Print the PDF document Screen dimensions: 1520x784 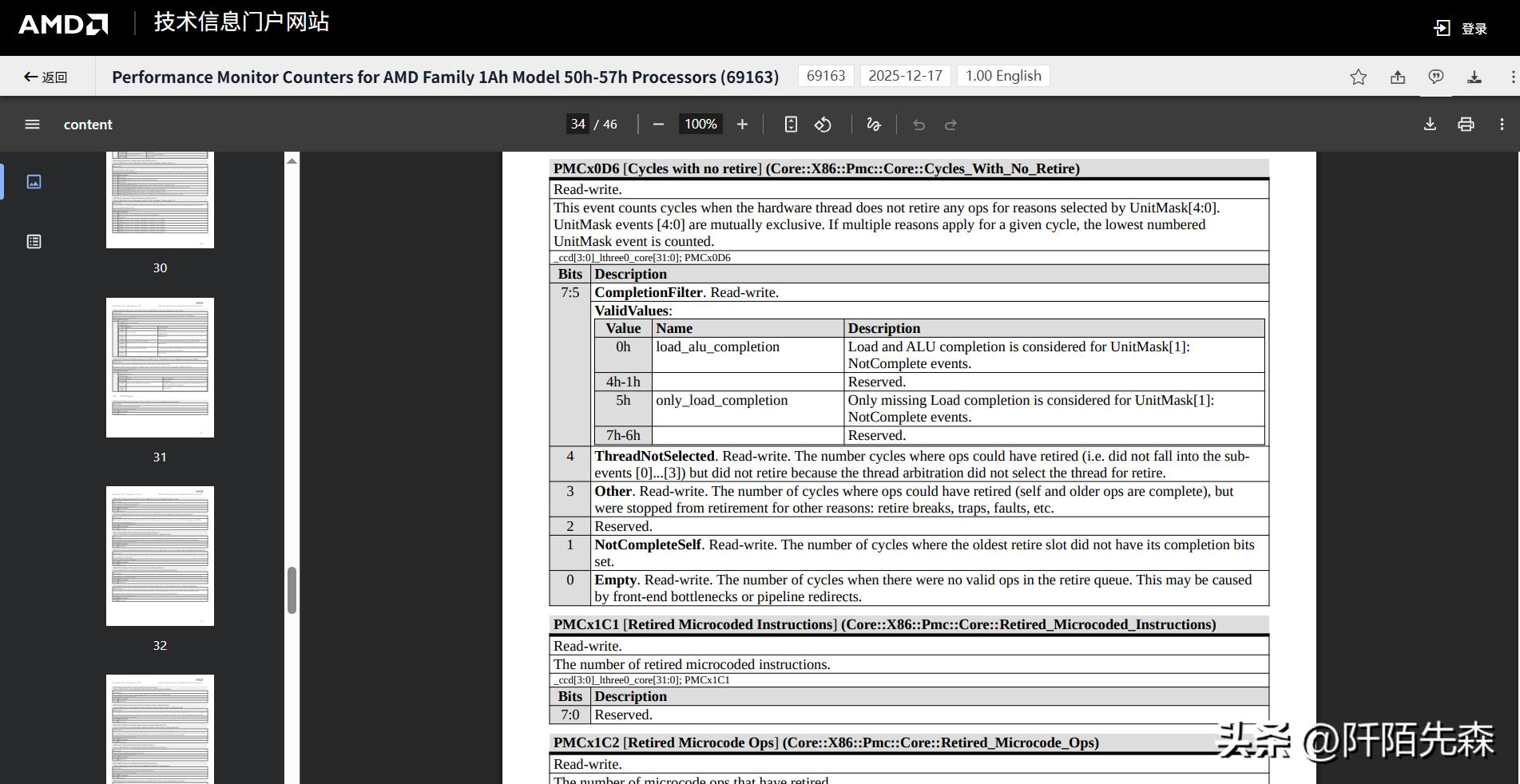coord(1465,125)
